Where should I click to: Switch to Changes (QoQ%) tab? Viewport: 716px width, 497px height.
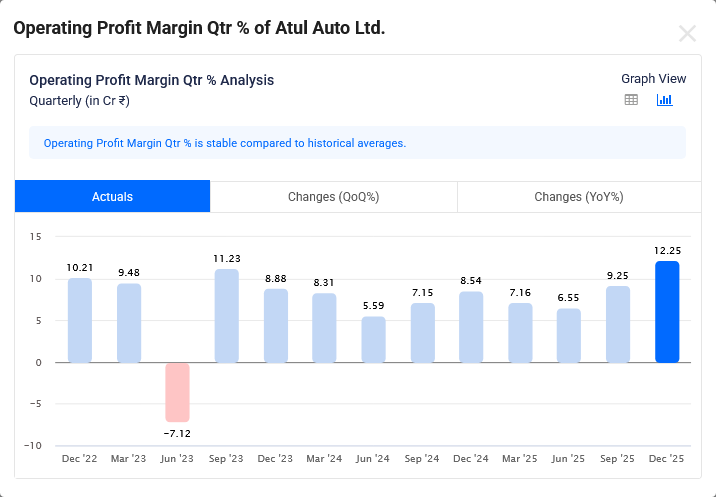point(333,197)
